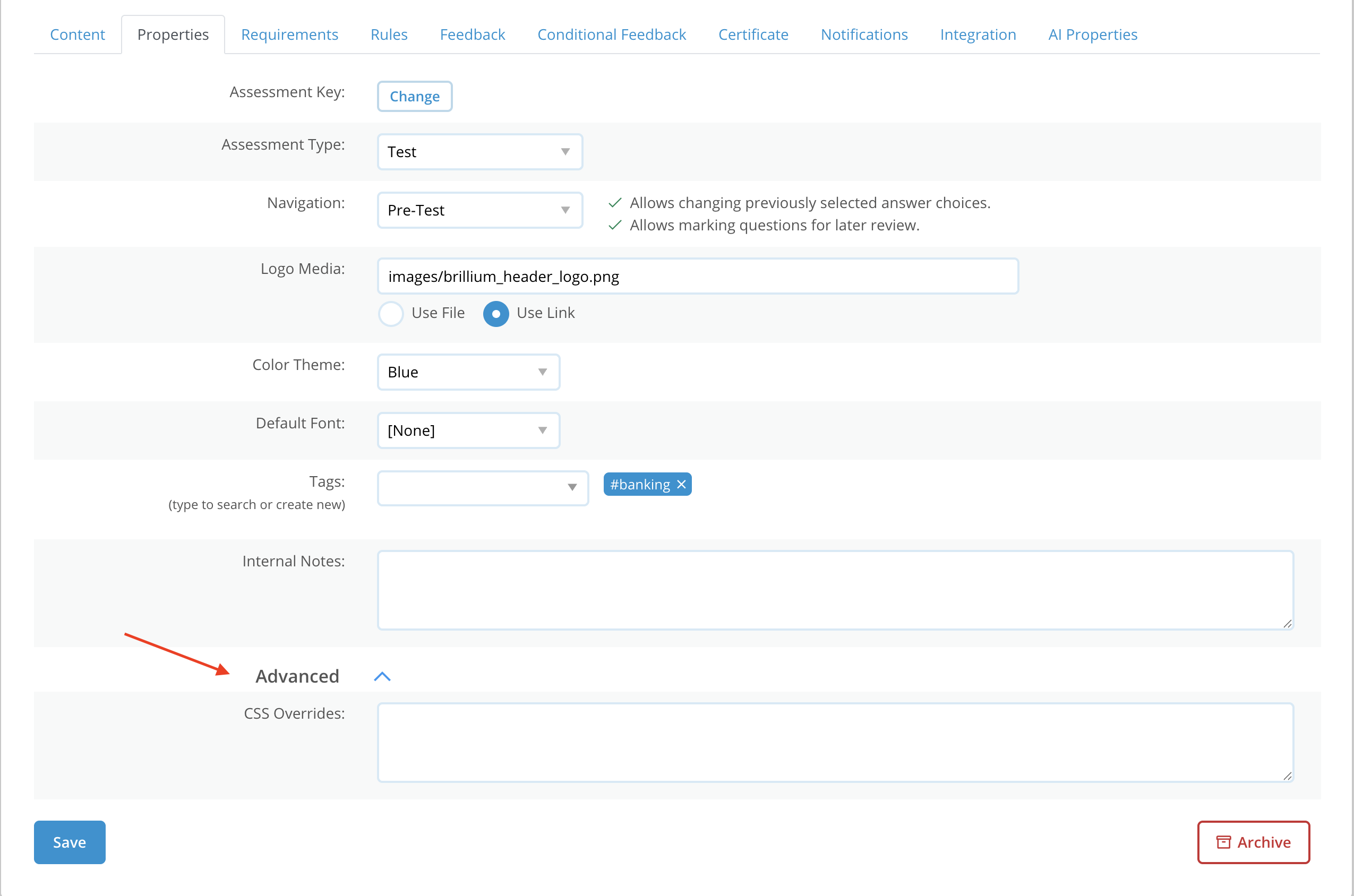
Task: Archive this assessment
Action: (x=1254, y=842)
